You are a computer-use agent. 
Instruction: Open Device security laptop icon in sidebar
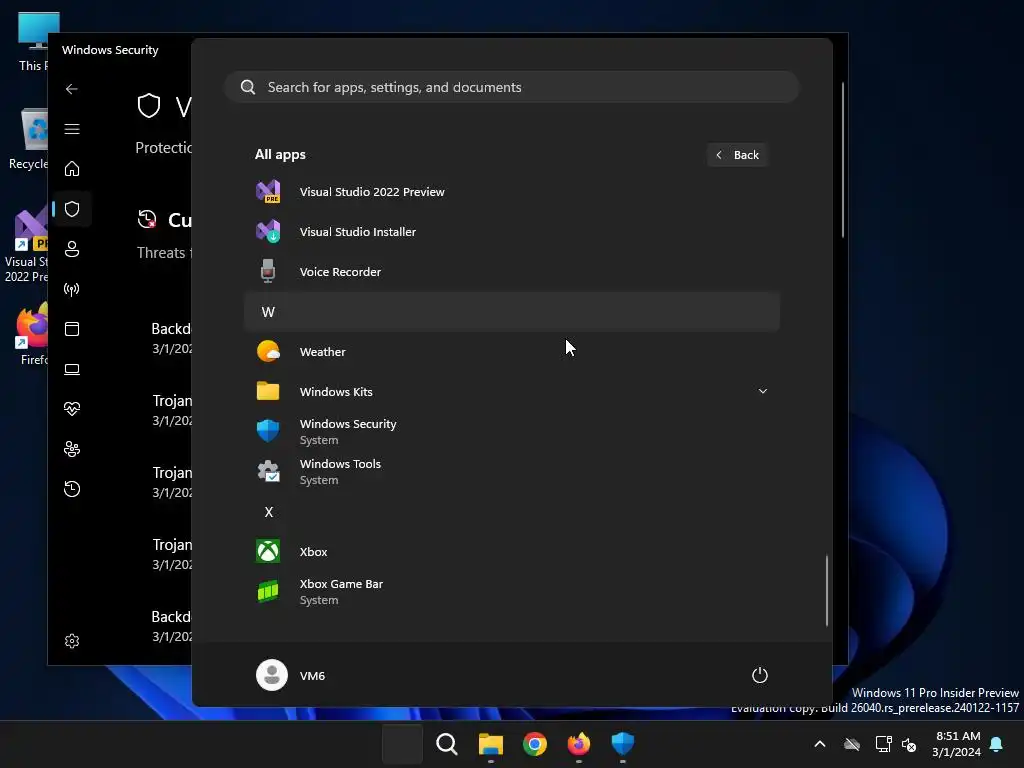coord(72,369)
